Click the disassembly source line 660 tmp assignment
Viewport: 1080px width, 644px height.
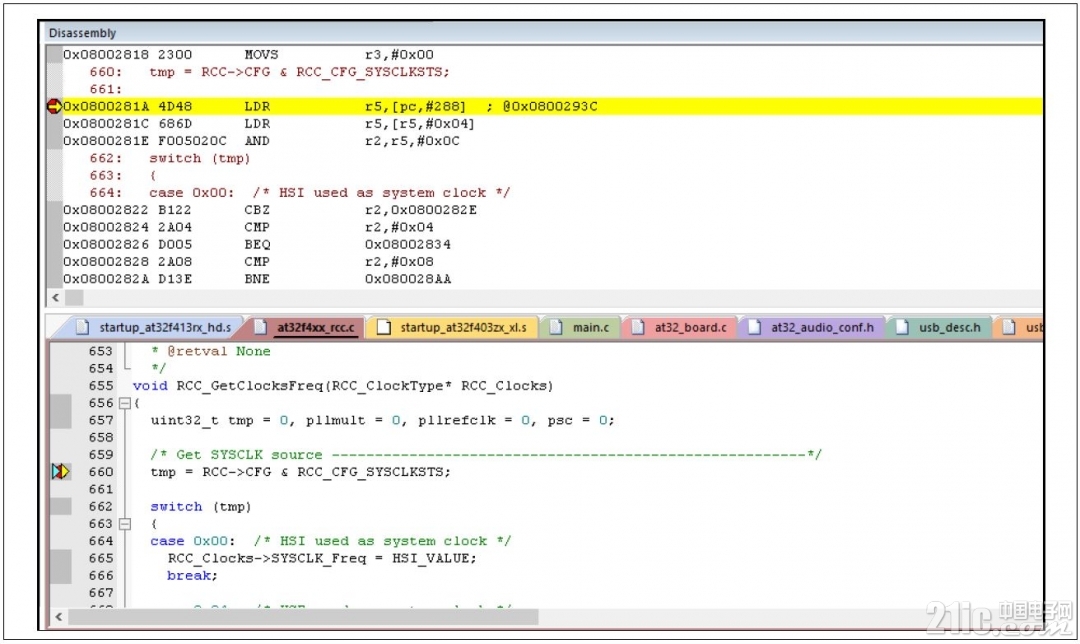(269, 72)
